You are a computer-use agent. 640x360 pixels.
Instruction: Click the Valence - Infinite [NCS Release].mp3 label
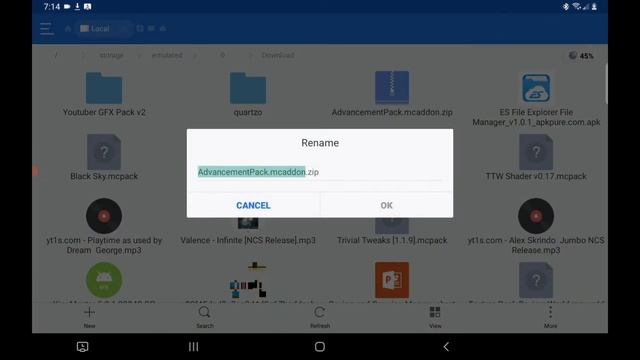(248, 240)
